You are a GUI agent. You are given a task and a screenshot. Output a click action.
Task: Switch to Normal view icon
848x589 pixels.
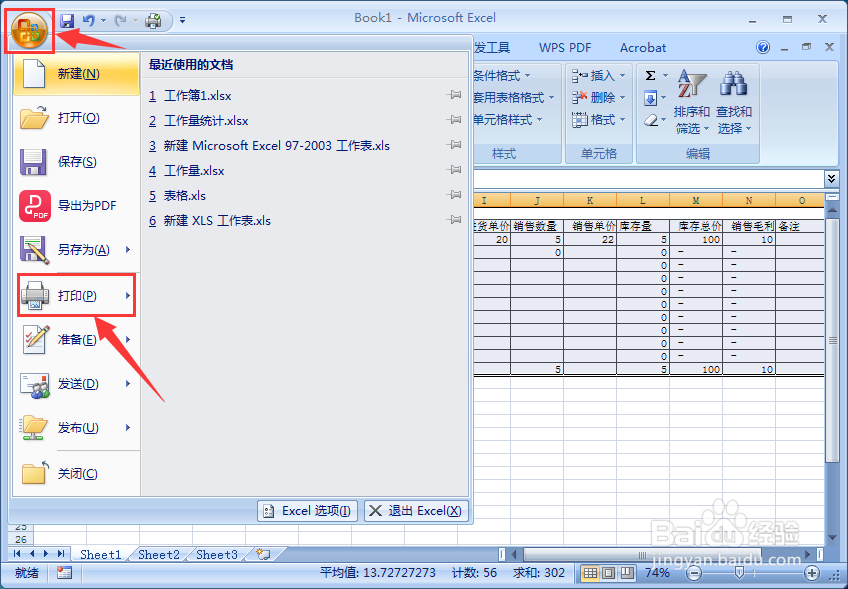[590, 573]
